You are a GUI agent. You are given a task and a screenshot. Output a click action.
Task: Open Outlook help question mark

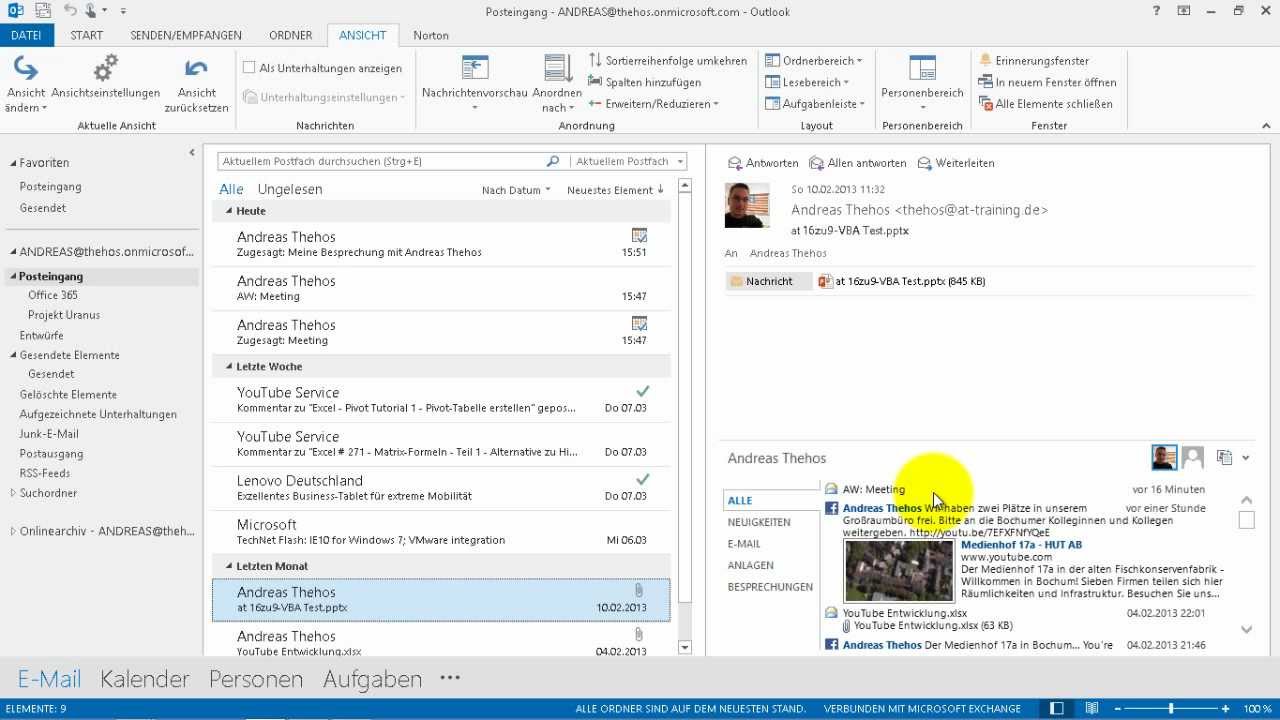tap(1155, 11)
